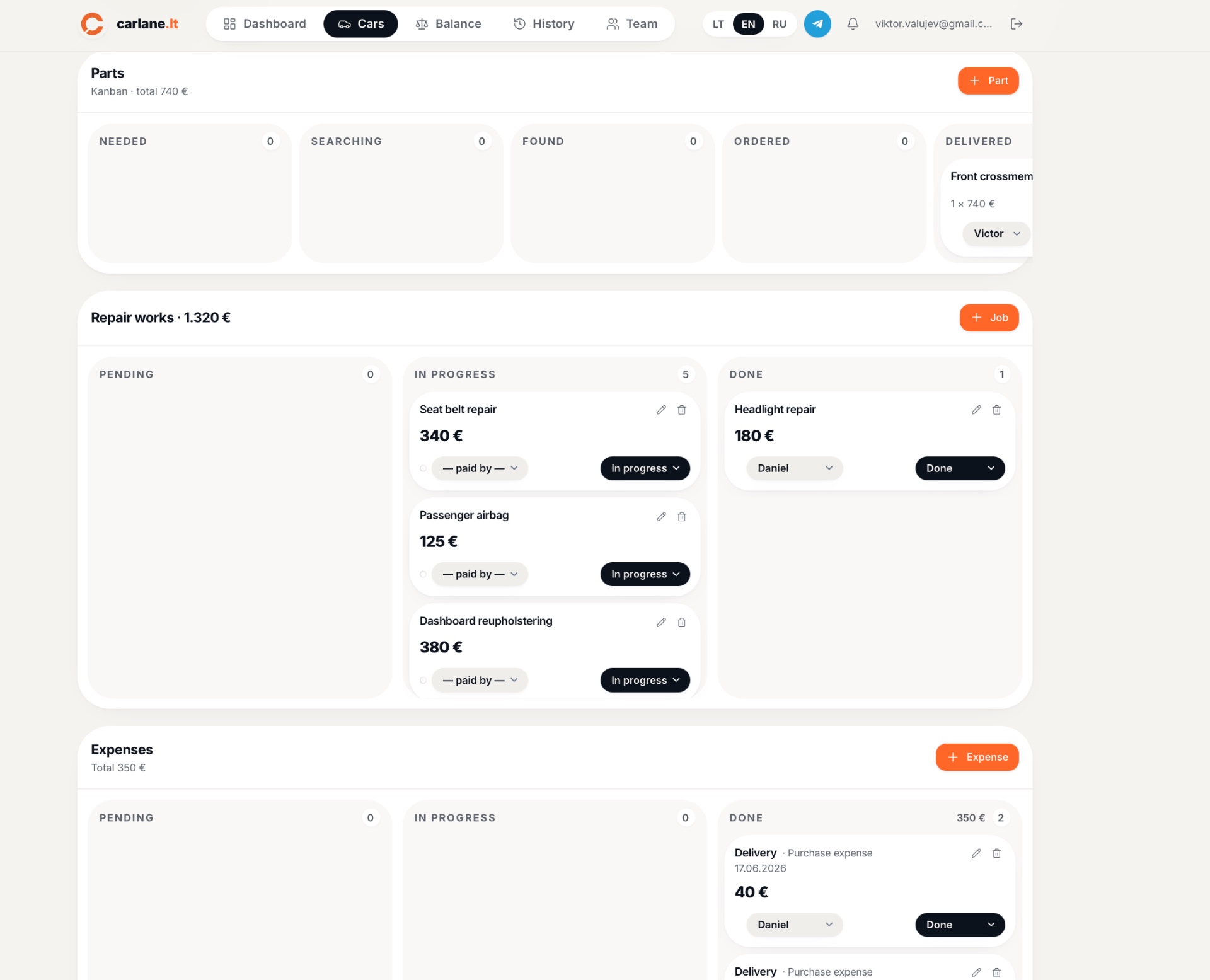
Task: Open notifications bell
Action: tap(853, 24)
